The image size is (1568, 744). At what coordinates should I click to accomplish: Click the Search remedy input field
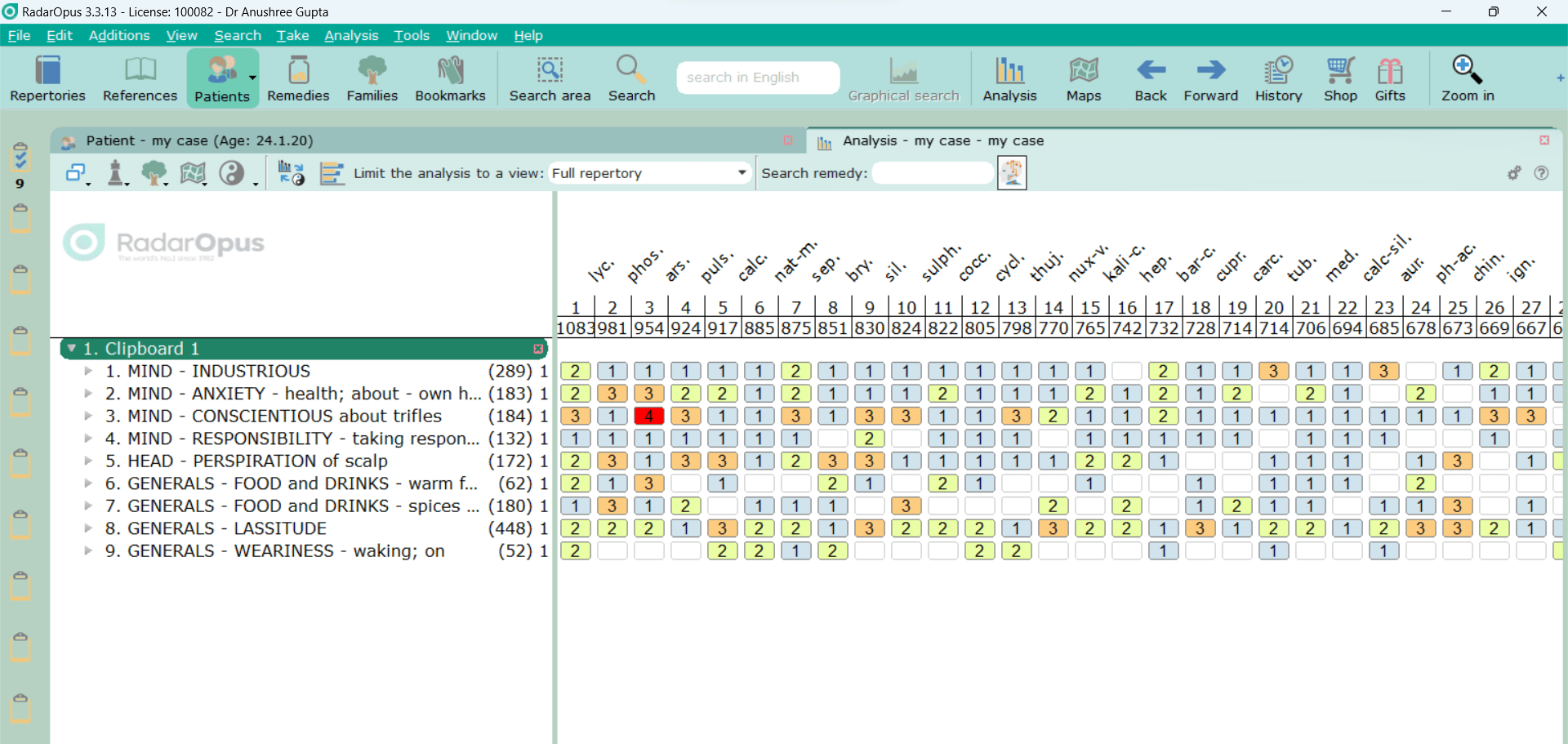(x=933, y=173)
